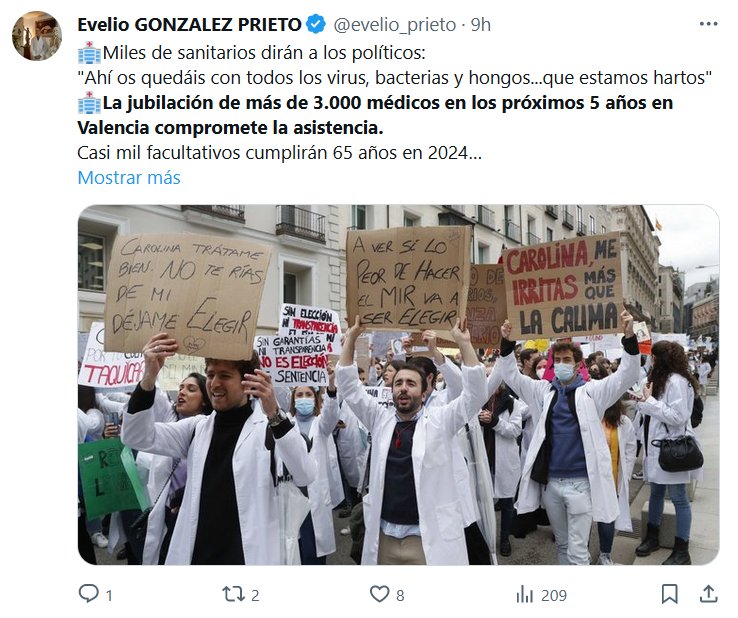Open the reply comment icon
The height and width of the screenshot is (618, 738).
[88, 594]
